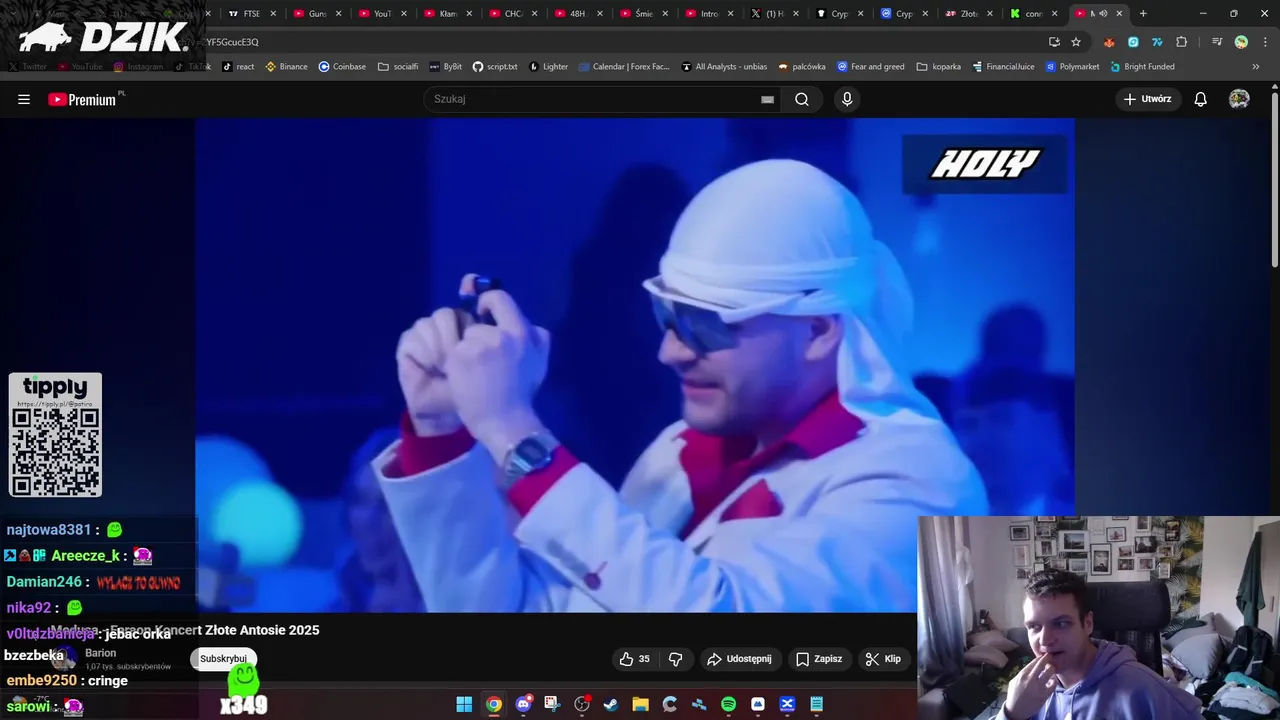The height and width of the screenshot is (720, 1280).
Task: Click the tipply QR code thumbnail
Action: (x=55, y=435)
